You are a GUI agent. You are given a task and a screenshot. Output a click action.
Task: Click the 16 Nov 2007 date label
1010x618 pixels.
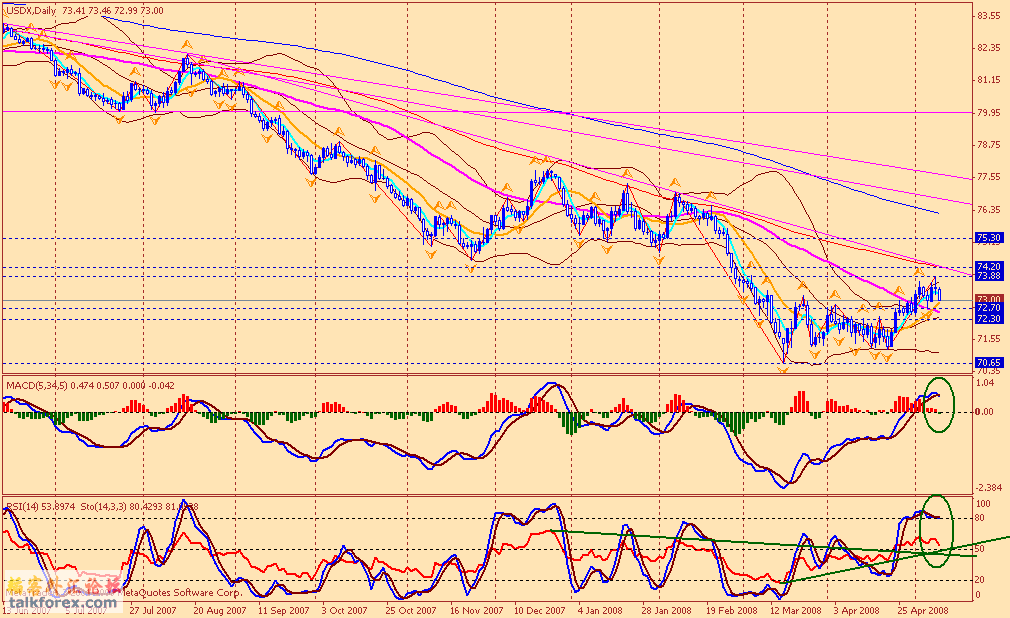[x=477, y=610]
